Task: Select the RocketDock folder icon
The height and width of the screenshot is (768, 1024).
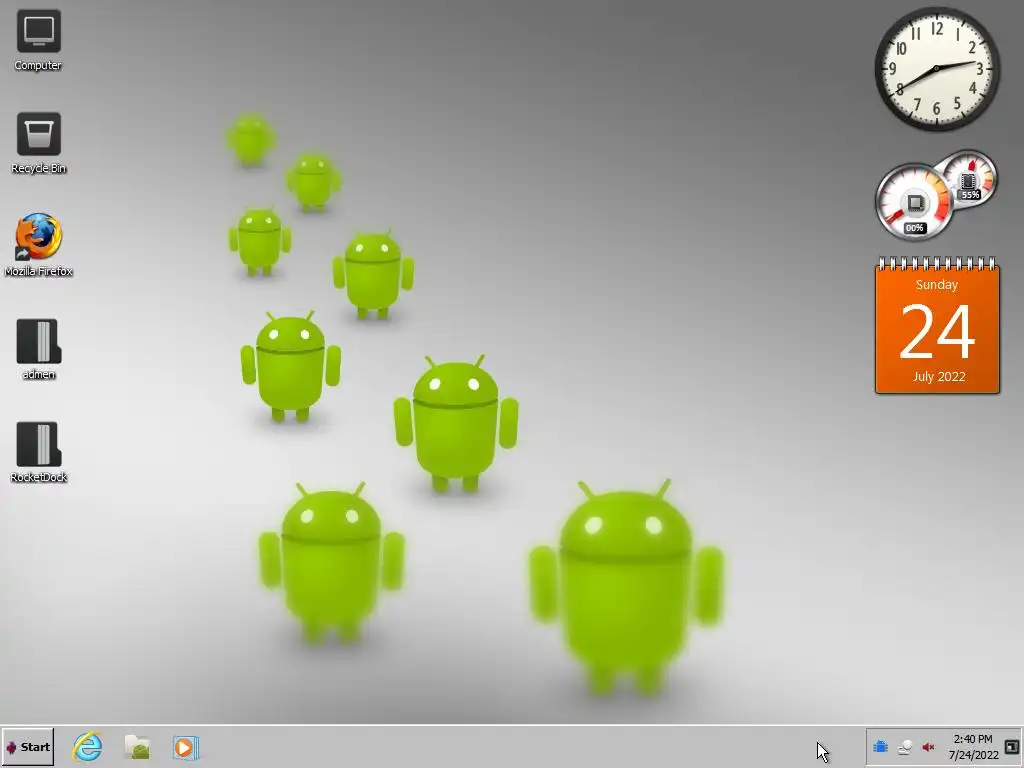Action: point(39,453)
